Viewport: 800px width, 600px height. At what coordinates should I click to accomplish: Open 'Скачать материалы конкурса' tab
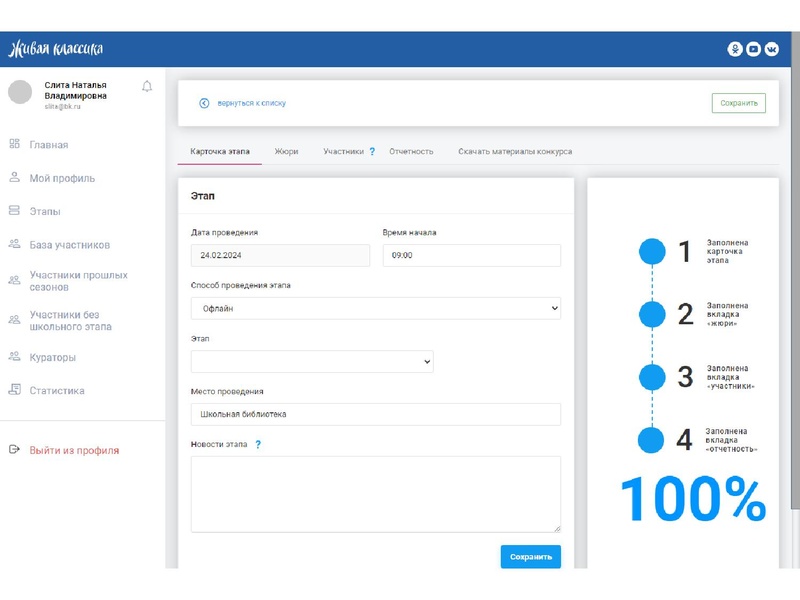(x=515, y=152)
